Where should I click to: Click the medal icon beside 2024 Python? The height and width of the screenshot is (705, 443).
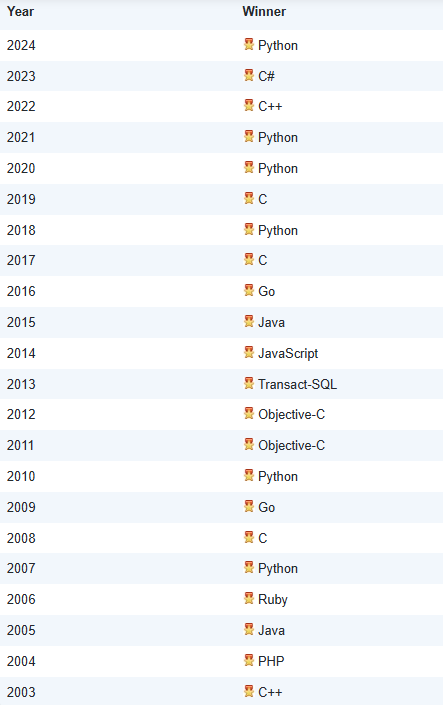pos(249,44)
